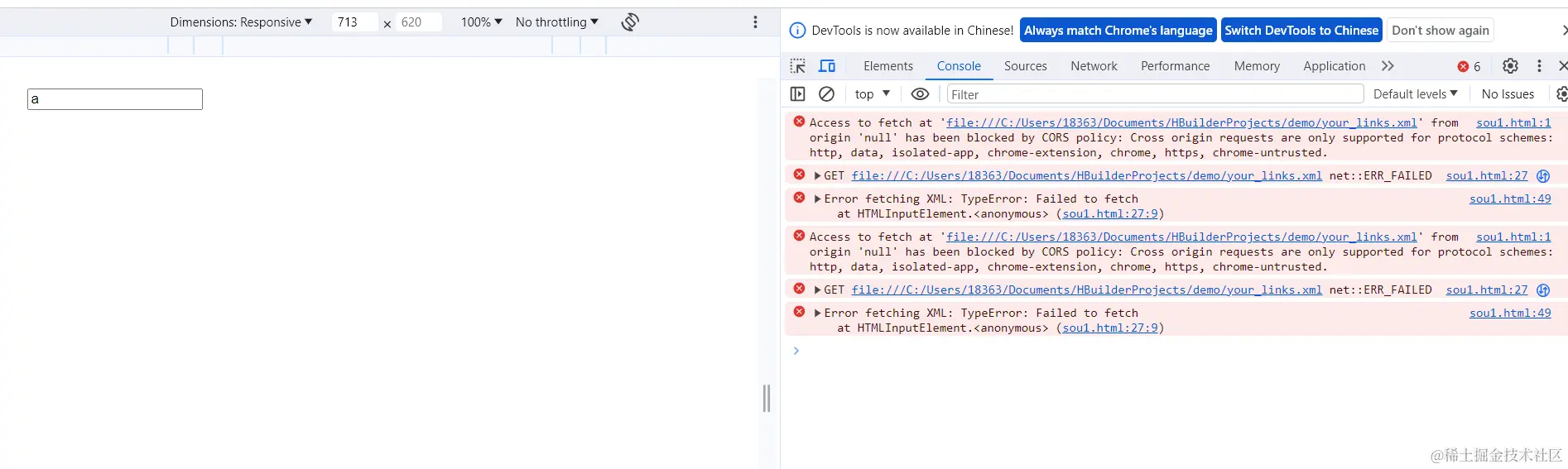Click the rotate device orientation icon
Screen dimensions: 1568x469
click(x=630, y=22)
